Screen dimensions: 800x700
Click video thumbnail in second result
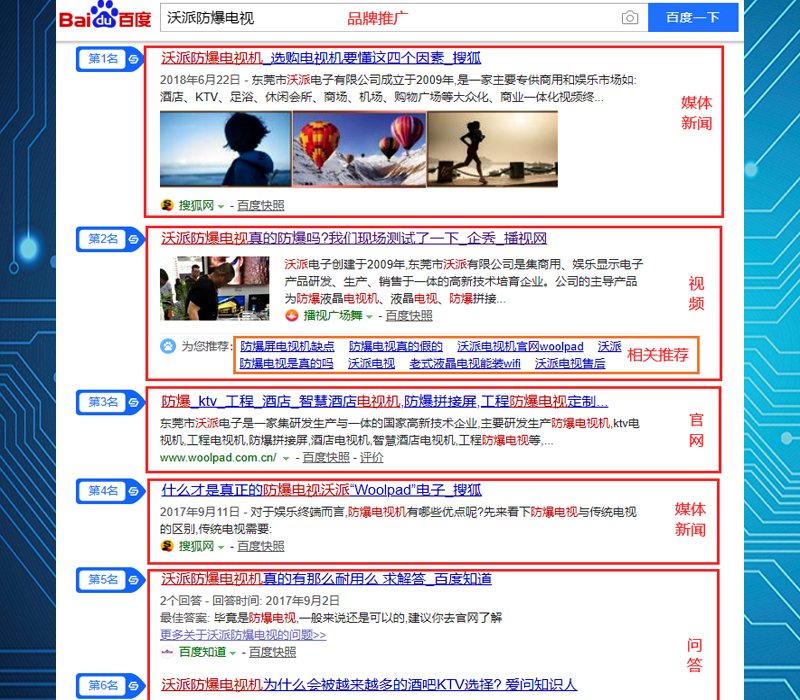click(x=215, y=288)
